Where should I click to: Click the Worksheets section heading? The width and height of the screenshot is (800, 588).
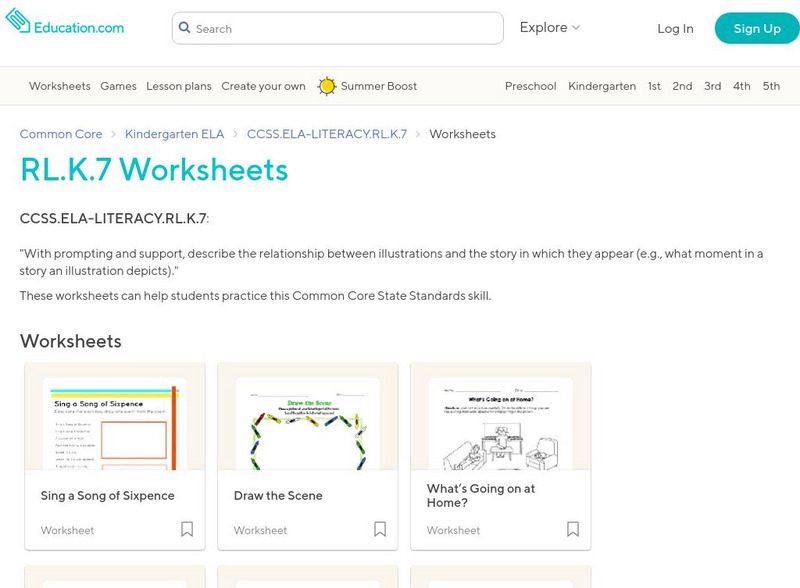coord(71,341)
